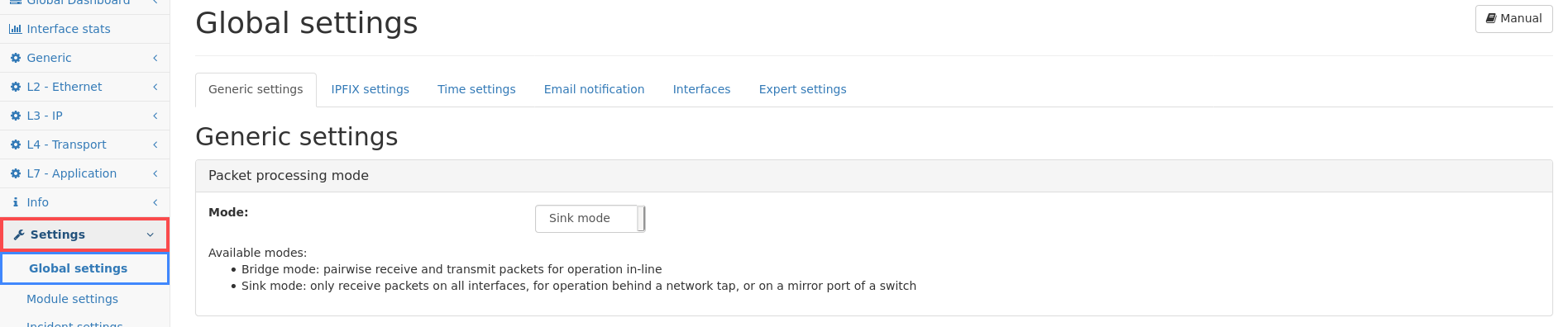Click the wrench icon beside Settings
Image resolution: width=1568 pixels, height=327 pixels.
point(19,235)
